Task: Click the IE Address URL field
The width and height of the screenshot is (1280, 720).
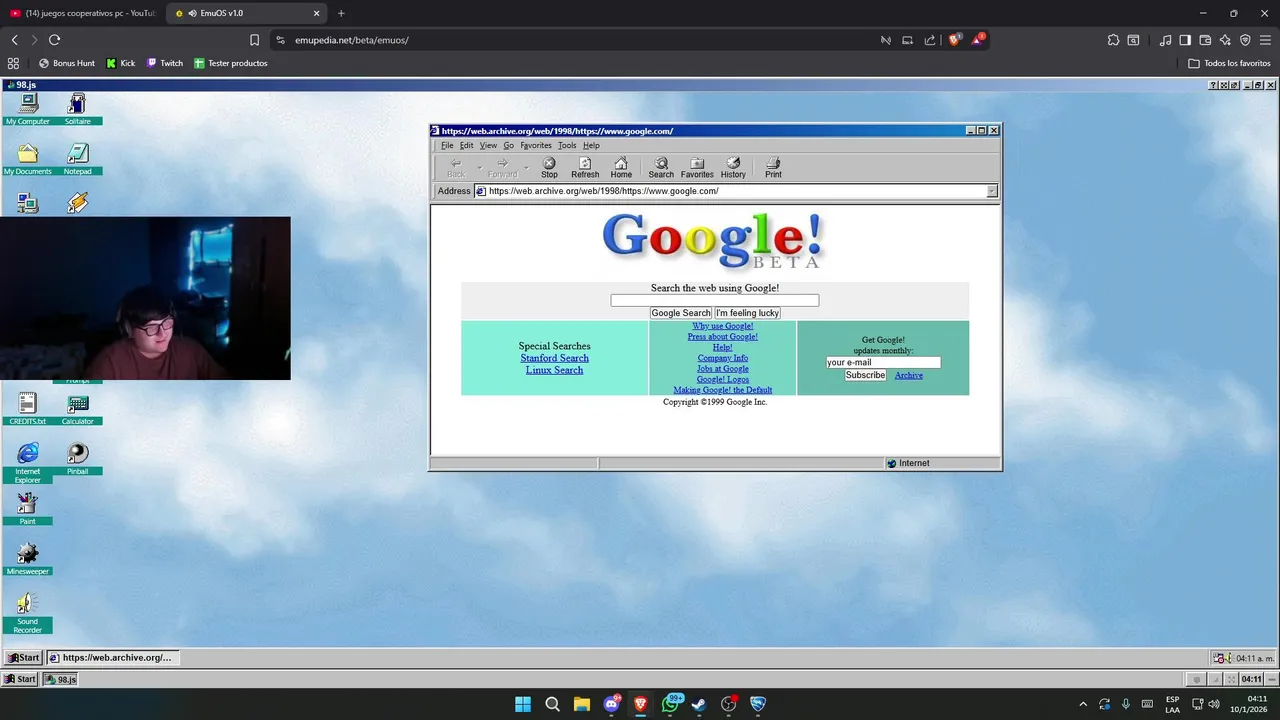Action: click(730, 191)
